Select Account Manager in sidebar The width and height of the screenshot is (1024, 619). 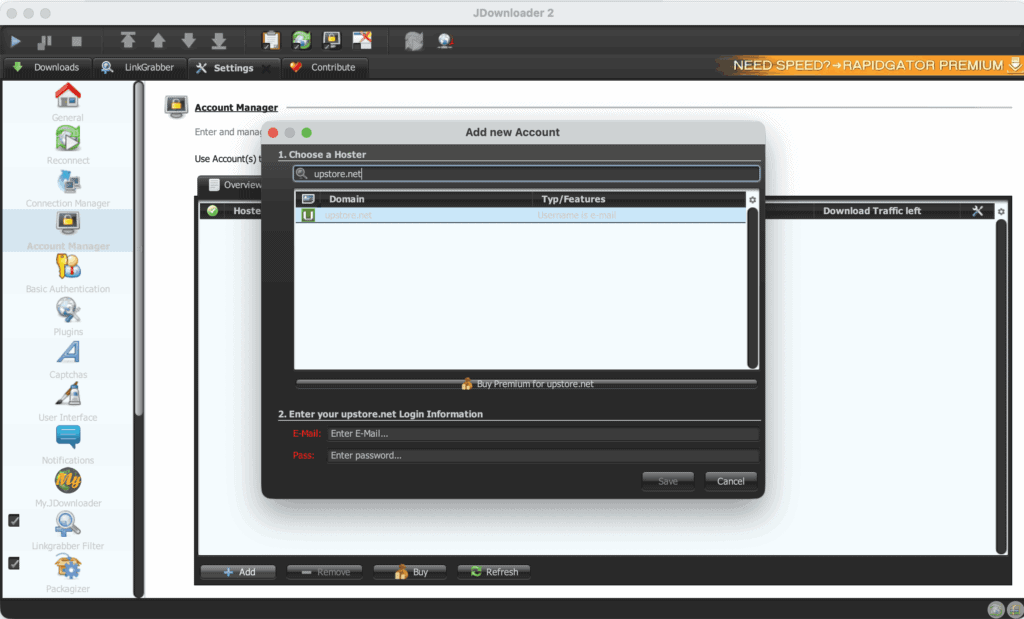pos(68,231)
